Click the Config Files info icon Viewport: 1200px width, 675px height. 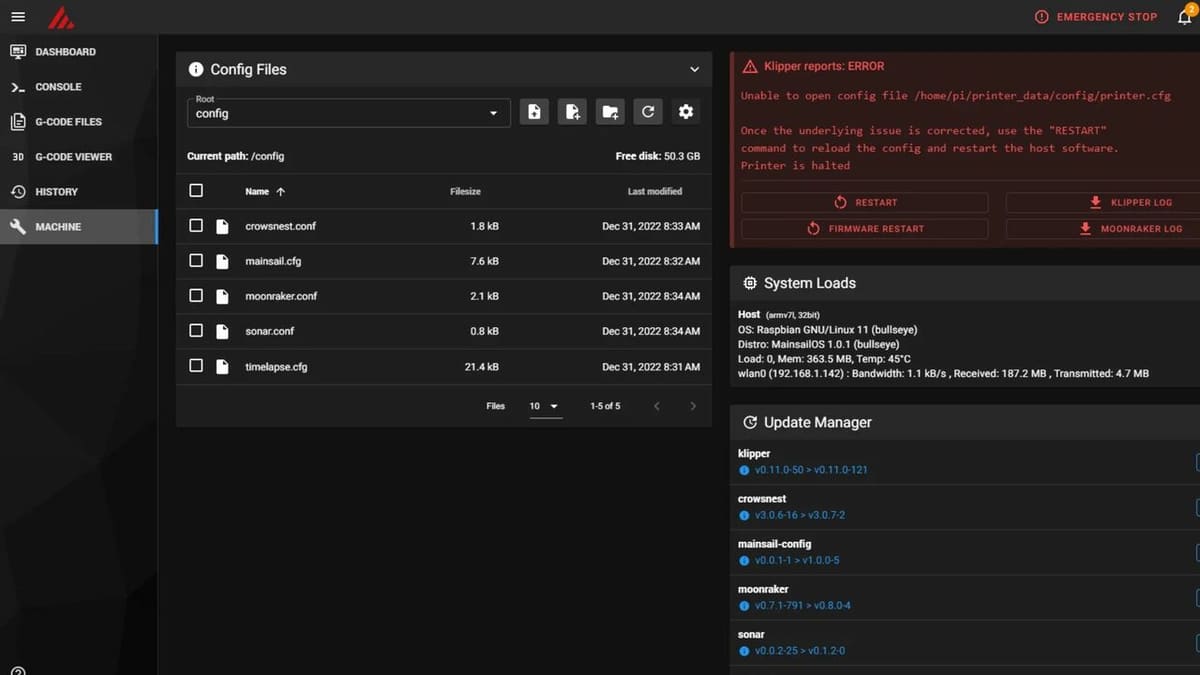pos(196,70)
